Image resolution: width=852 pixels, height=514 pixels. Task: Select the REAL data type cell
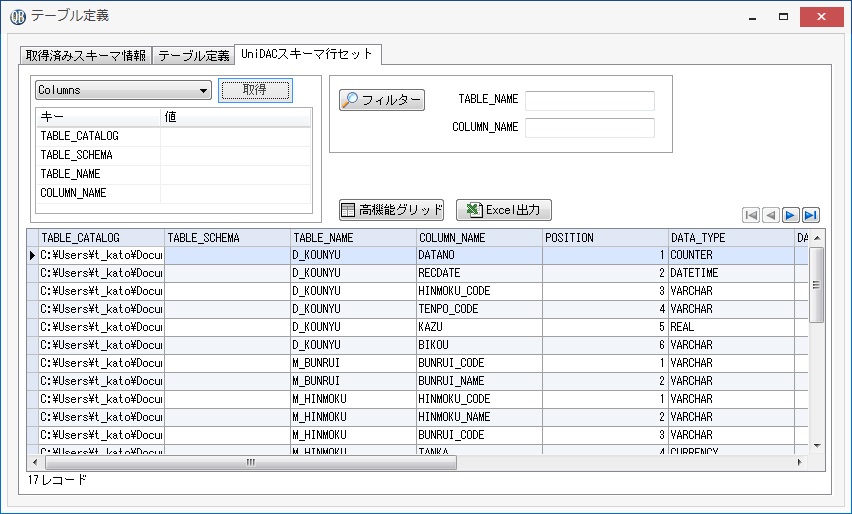coord(731,327)
